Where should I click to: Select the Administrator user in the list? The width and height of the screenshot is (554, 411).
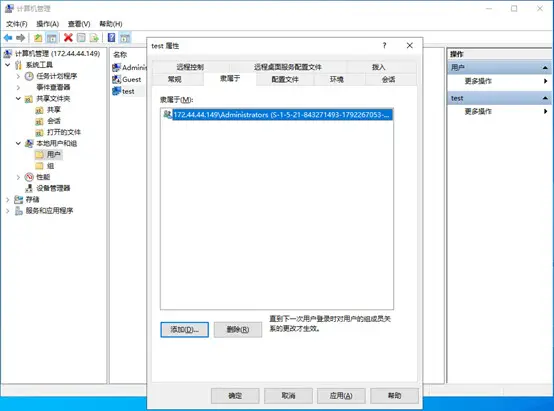point(129,67)
